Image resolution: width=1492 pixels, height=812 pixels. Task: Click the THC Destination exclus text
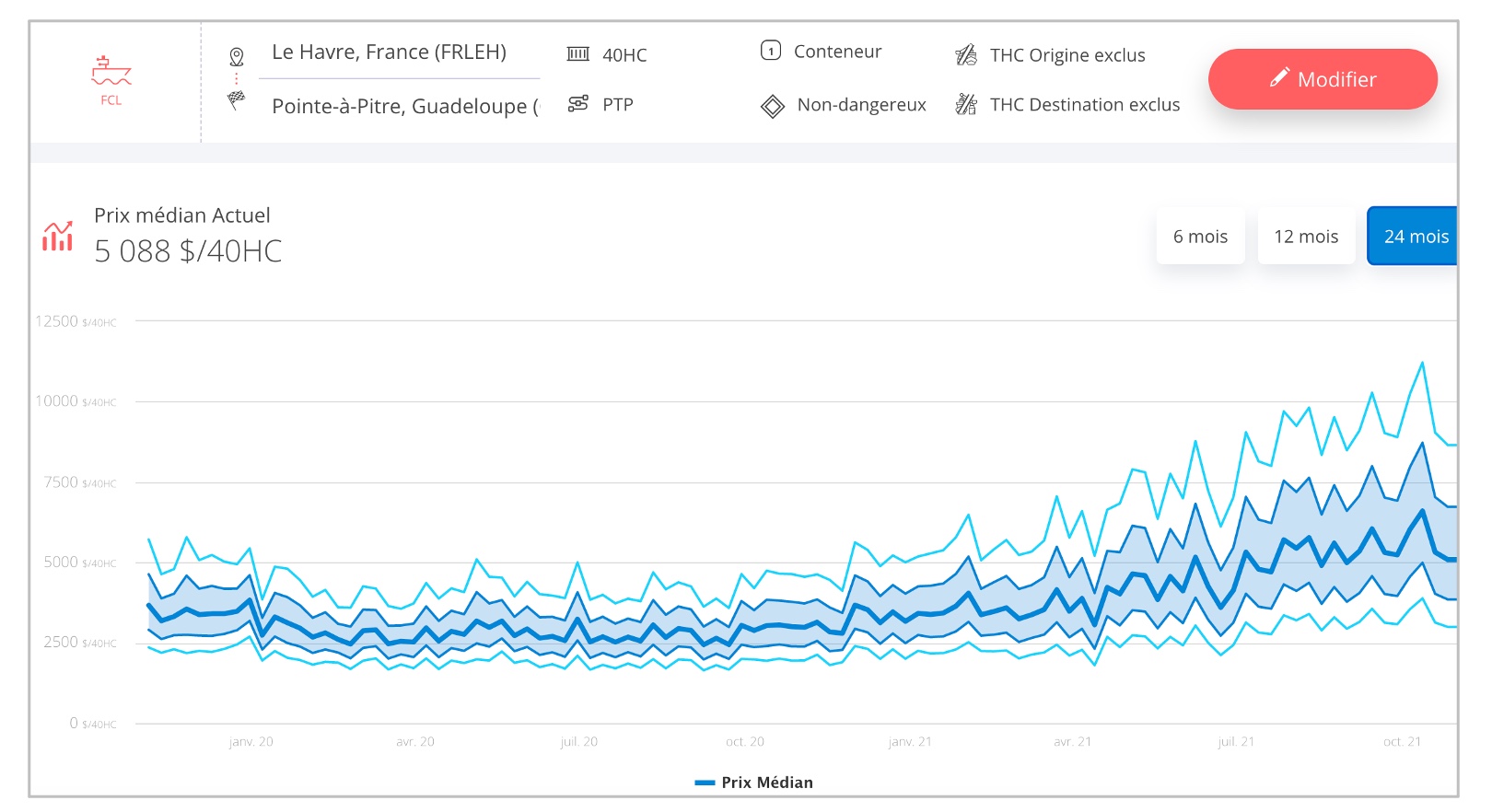(1085, 105)
